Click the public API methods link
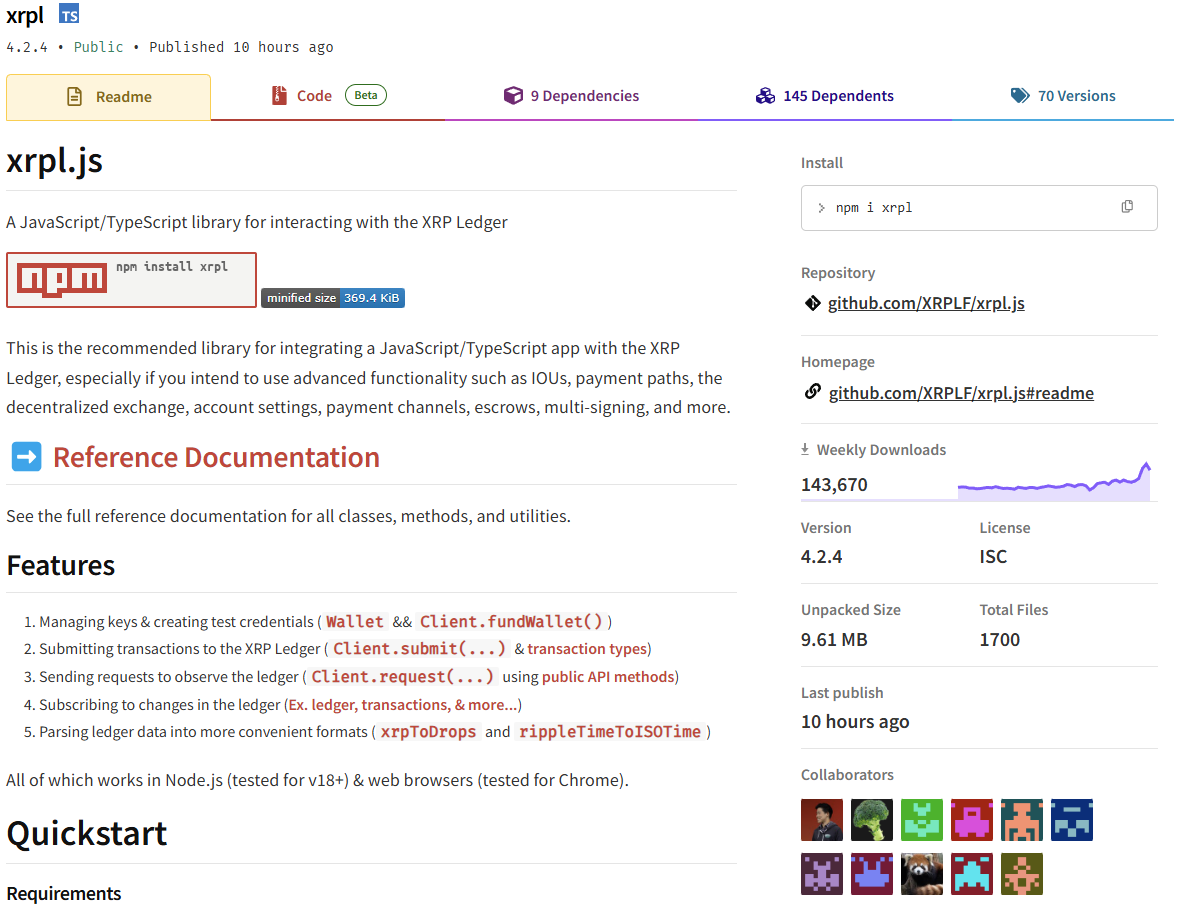The width and height of the screenshot is (1178, 914). pos(608,677)
